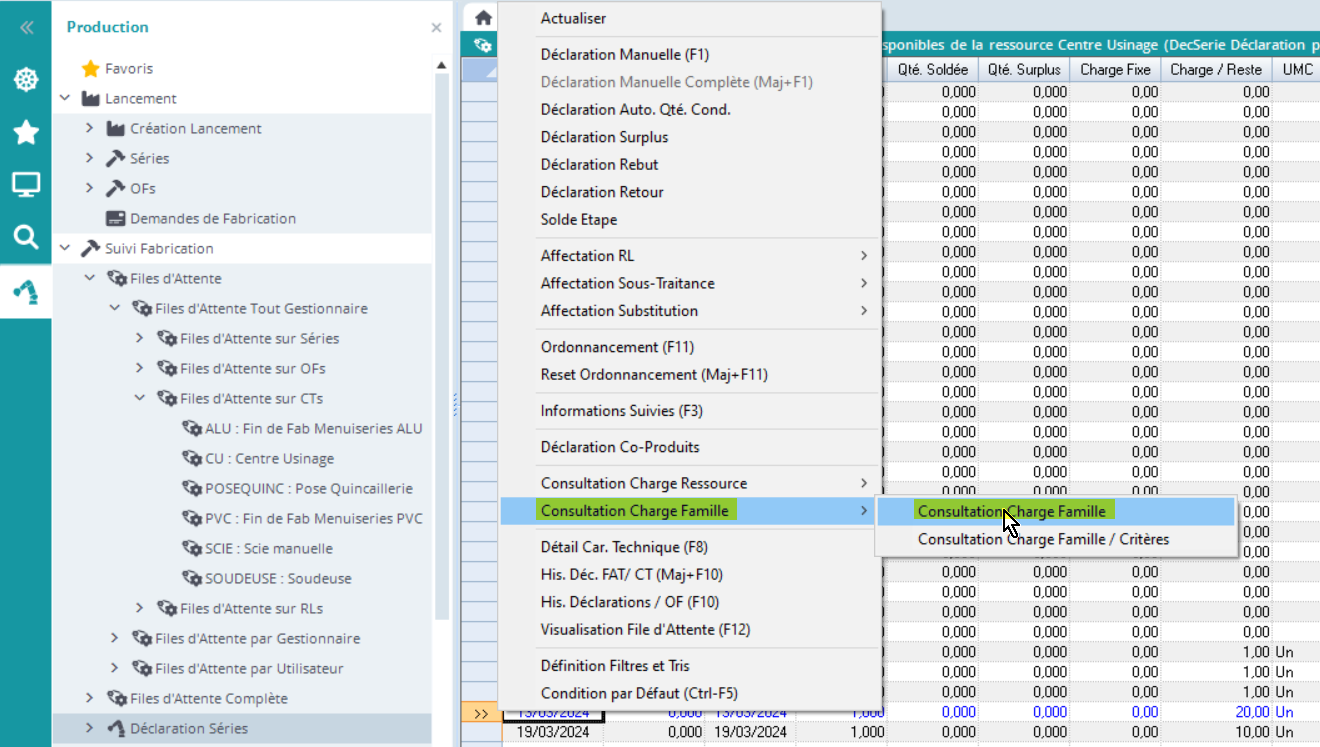Screen dimensions: 1320x747
Task: Collapse sidebar with double chevron icon
Action: 26,28
